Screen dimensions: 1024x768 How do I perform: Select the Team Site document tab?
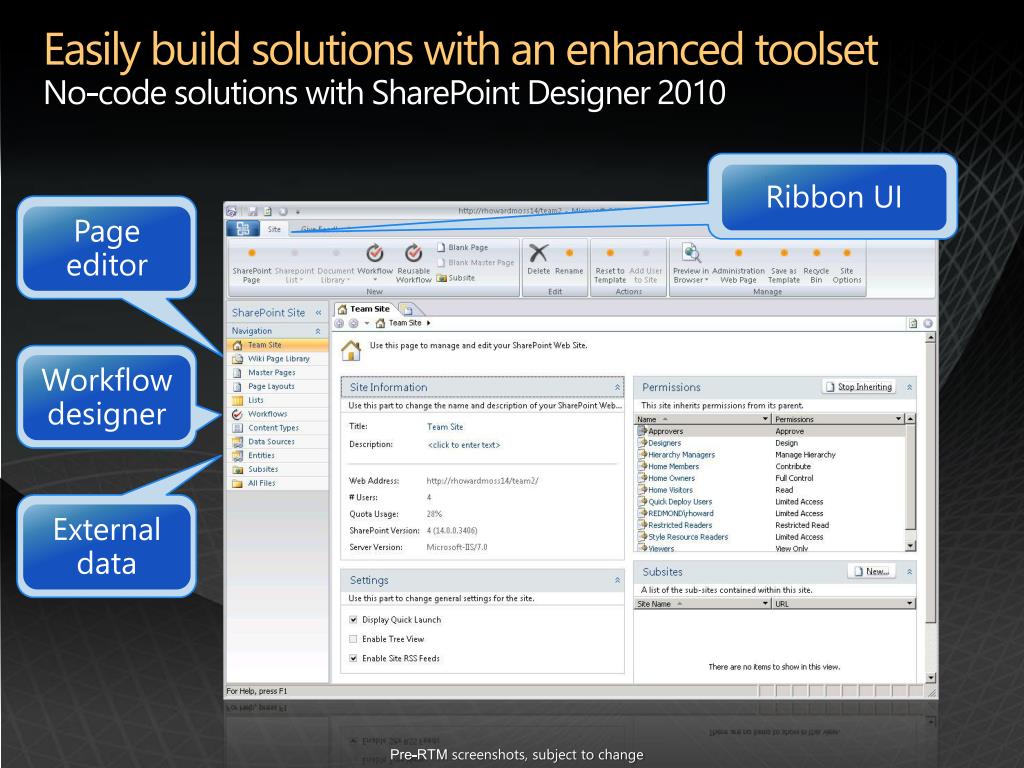click(x=364, y=309)
